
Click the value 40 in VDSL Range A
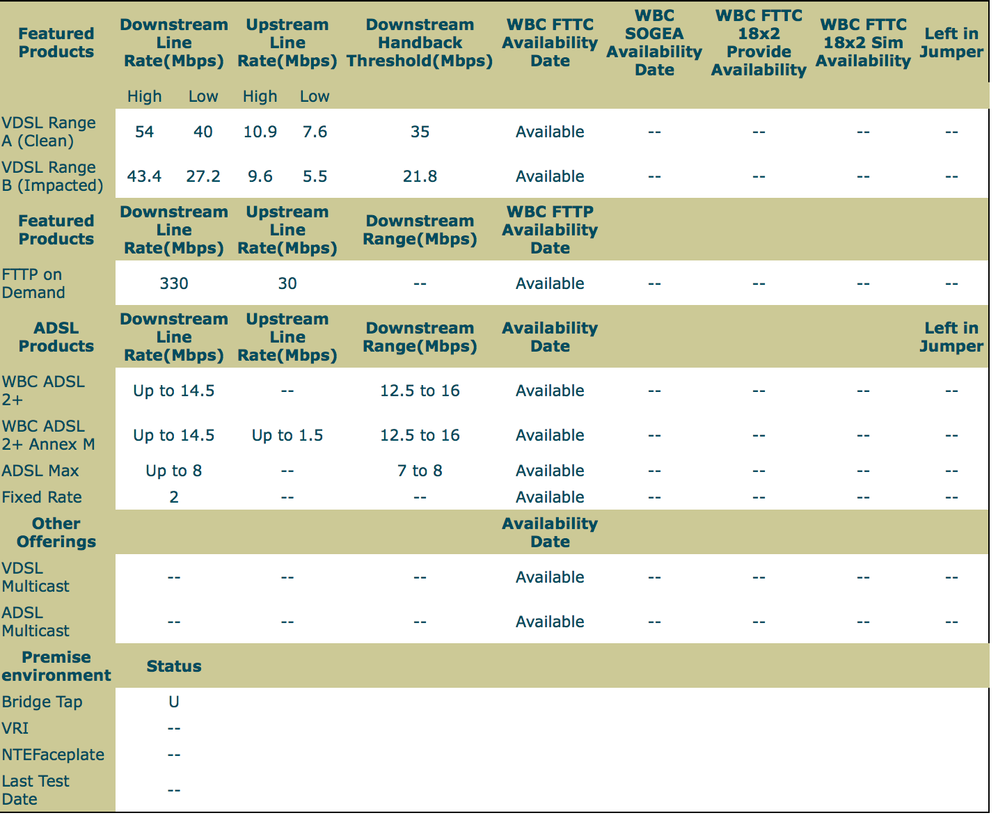(203, 132)
